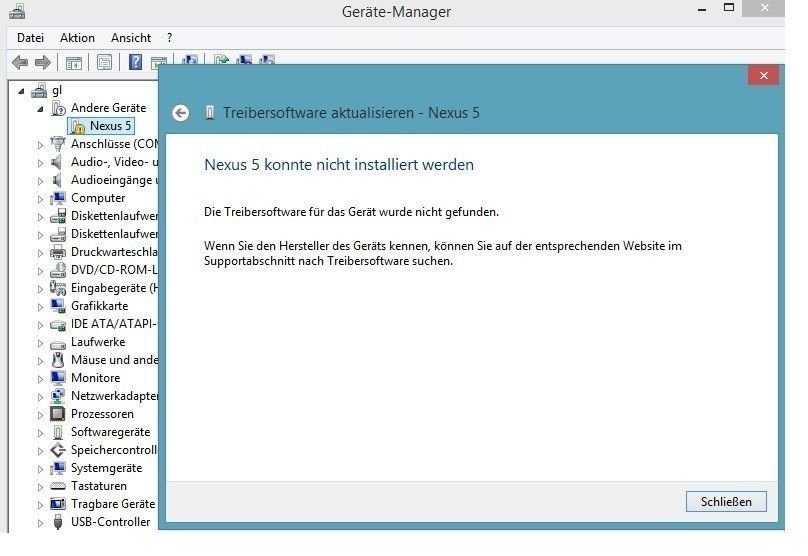Click the Systemgeräte icon
The height and width of the screenshot is (556, 808).
point(58,468)
